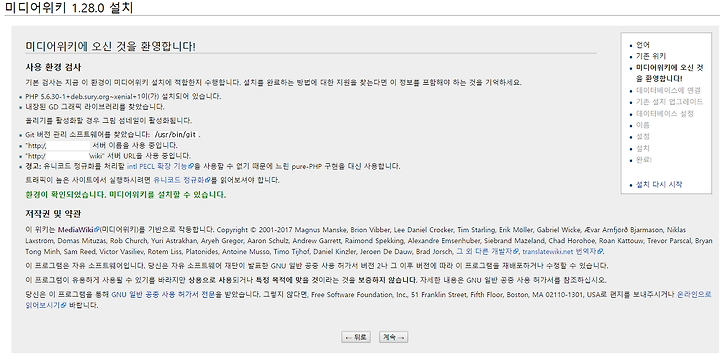Click current step 미디어위키에 오신 것을 환영합니다! in sidebar
The height and width of the screenshot is (361, 720).
pos(669,73)
